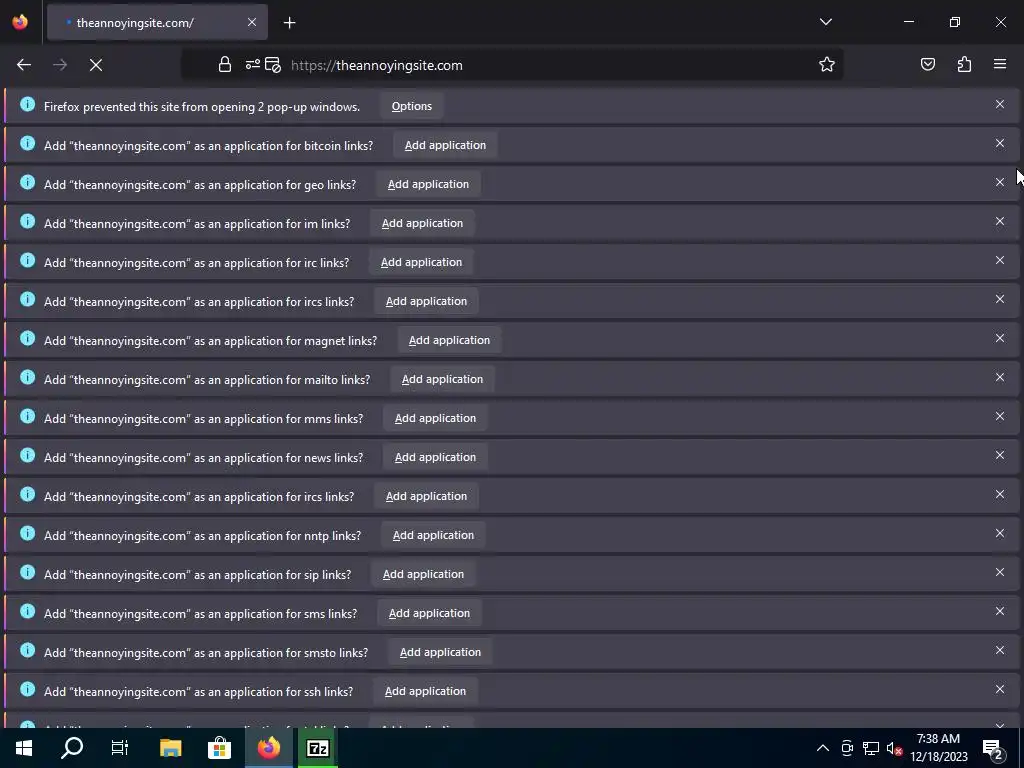Add application for geo links

(x=428, y=184)
